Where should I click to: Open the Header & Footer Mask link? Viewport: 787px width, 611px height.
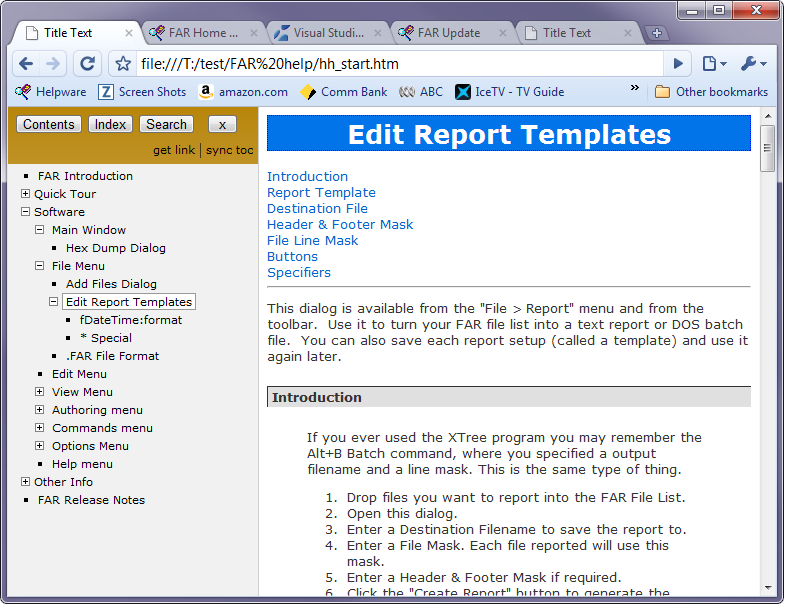coord(340,225)
